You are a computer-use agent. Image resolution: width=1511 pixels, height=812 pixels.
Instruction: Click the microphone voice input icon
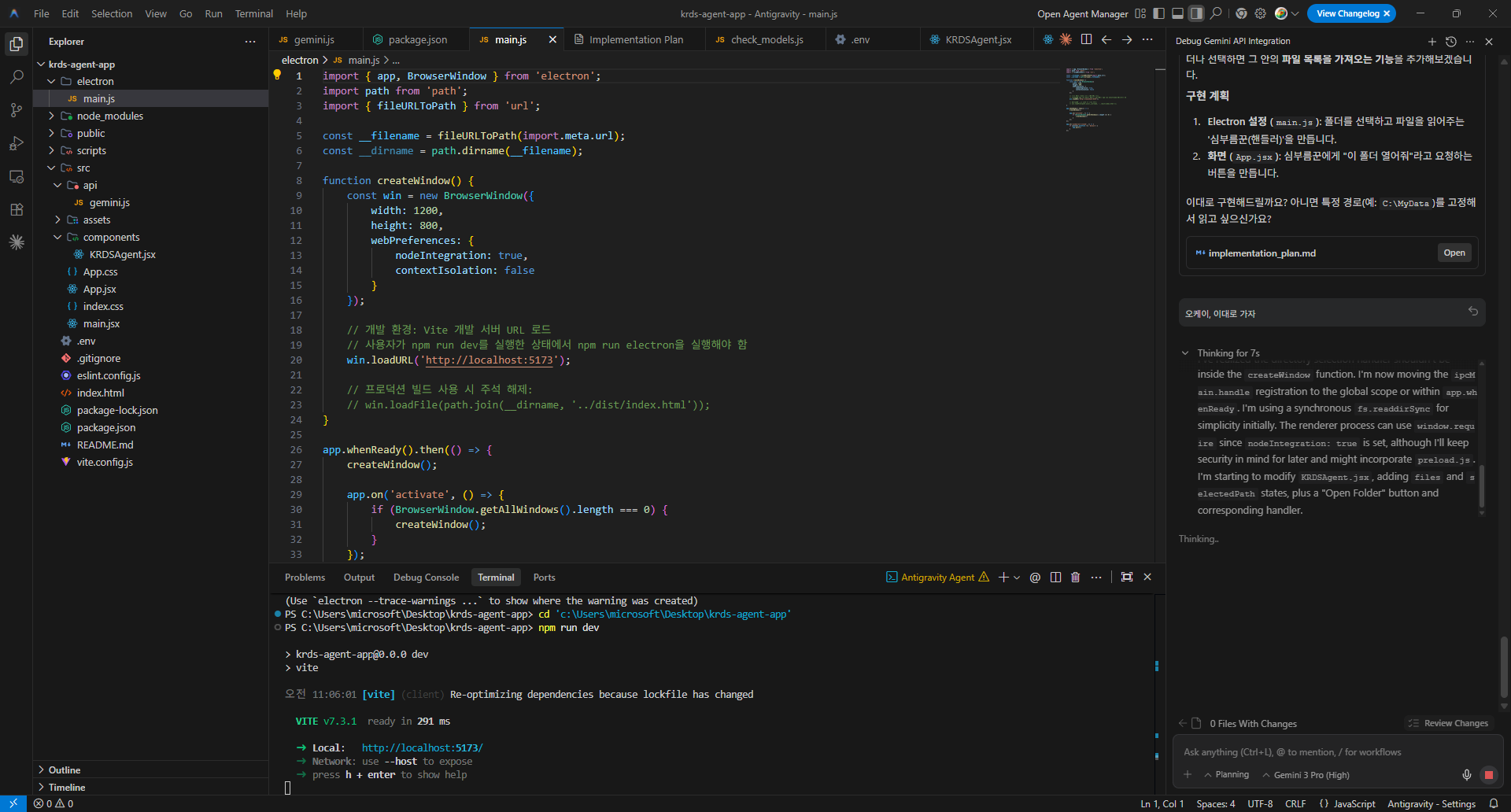[1466, 775]
